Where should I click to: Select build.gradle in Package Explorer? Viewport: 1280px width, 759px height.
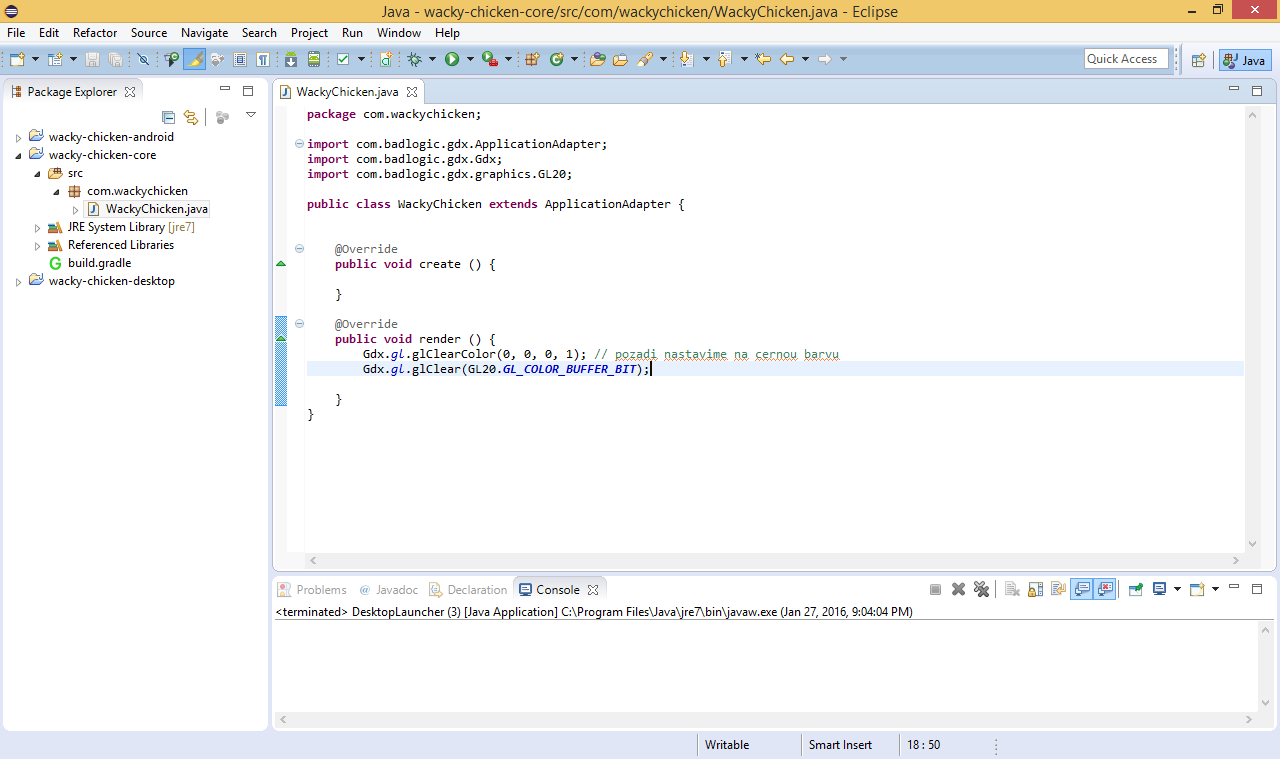(x=99, y=263)
